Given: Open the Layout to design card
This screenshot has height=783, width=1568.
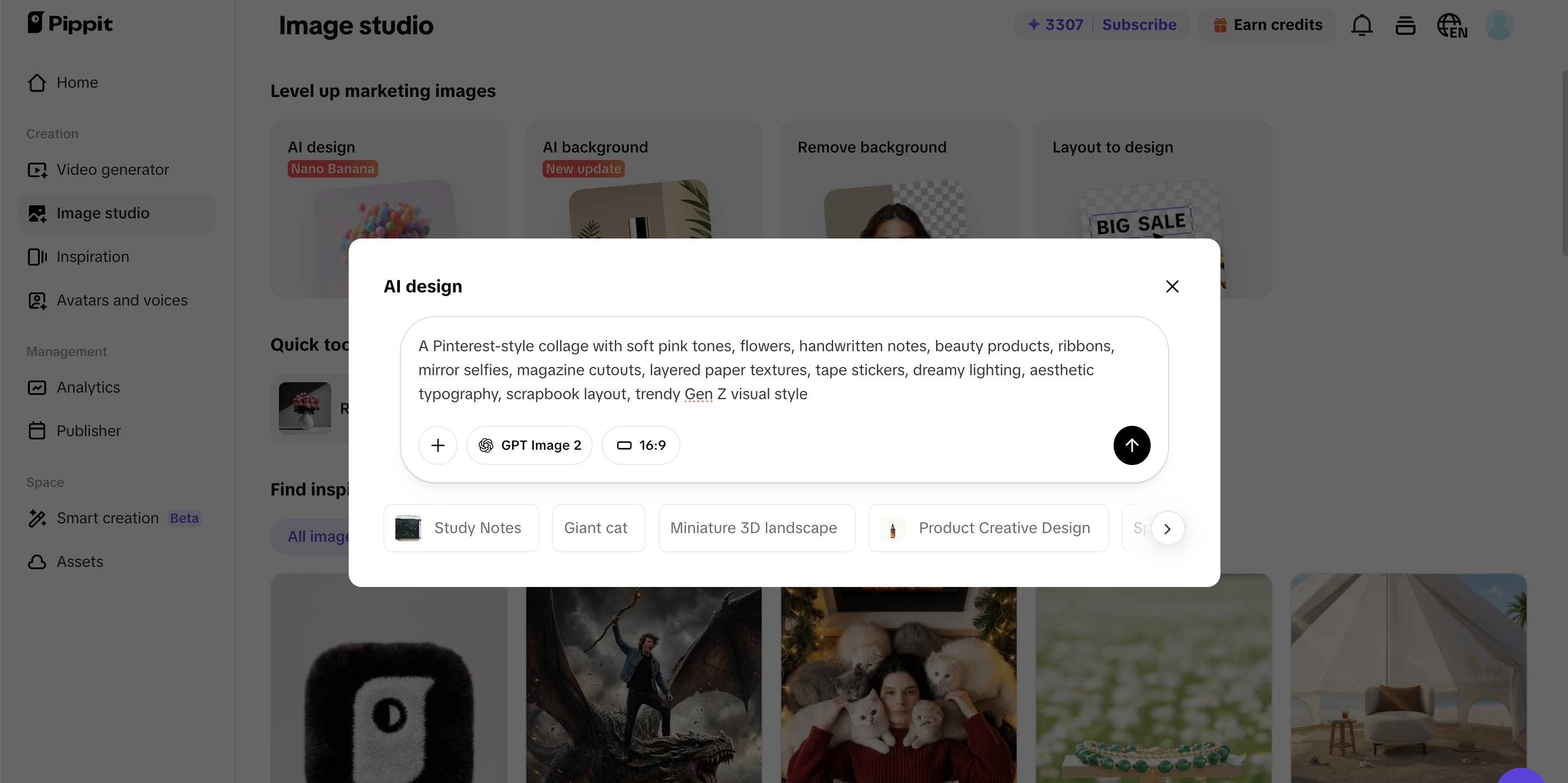Looking at the screenshot, I should click(x=1153, y=180).
